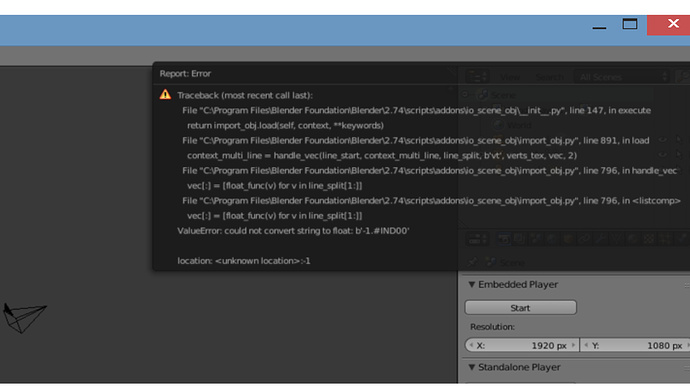The image size is (690, 388).
Task: Click the Start button in Embedded Player
Action: (521, 308)
